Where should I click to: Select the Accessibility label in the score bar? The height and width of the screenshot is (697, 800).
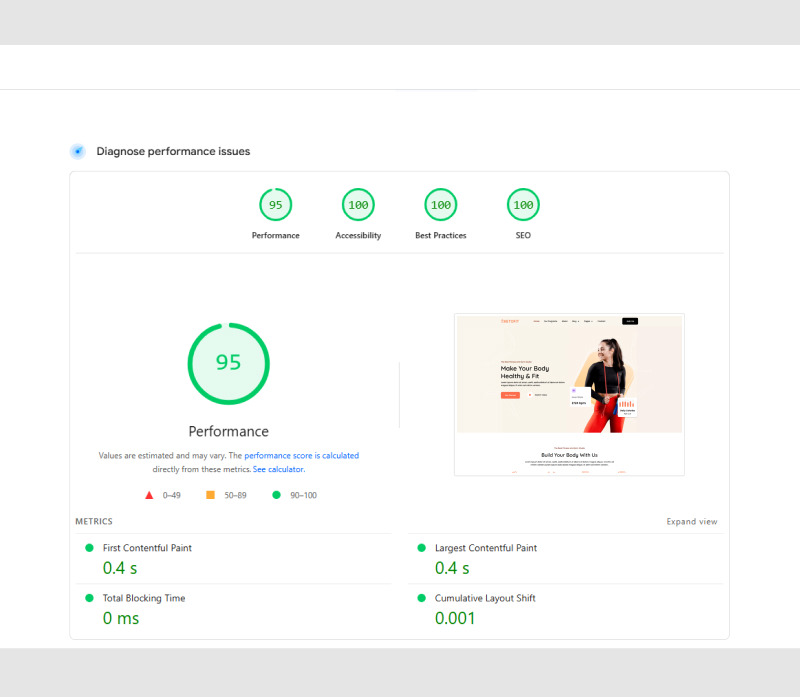(358, 235)
